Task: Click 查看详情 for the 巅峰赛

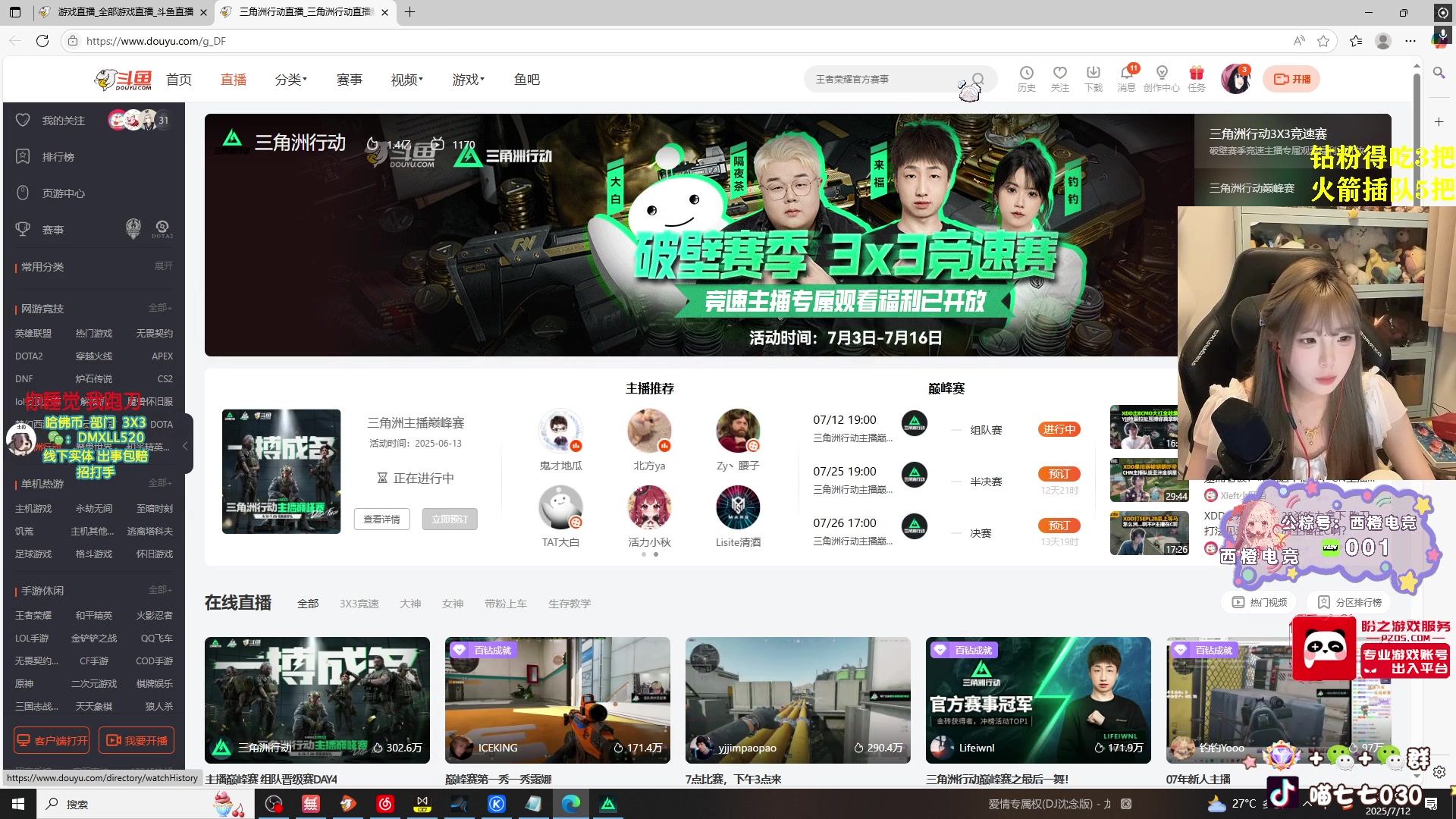Action: 381,519
